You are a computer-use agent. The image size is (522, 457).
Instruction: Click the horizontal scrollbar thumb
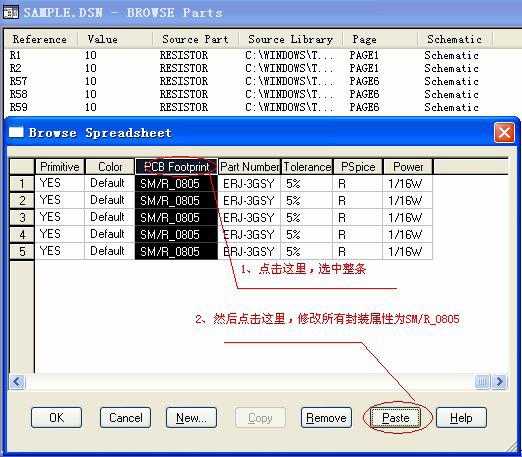pos(482,381)
